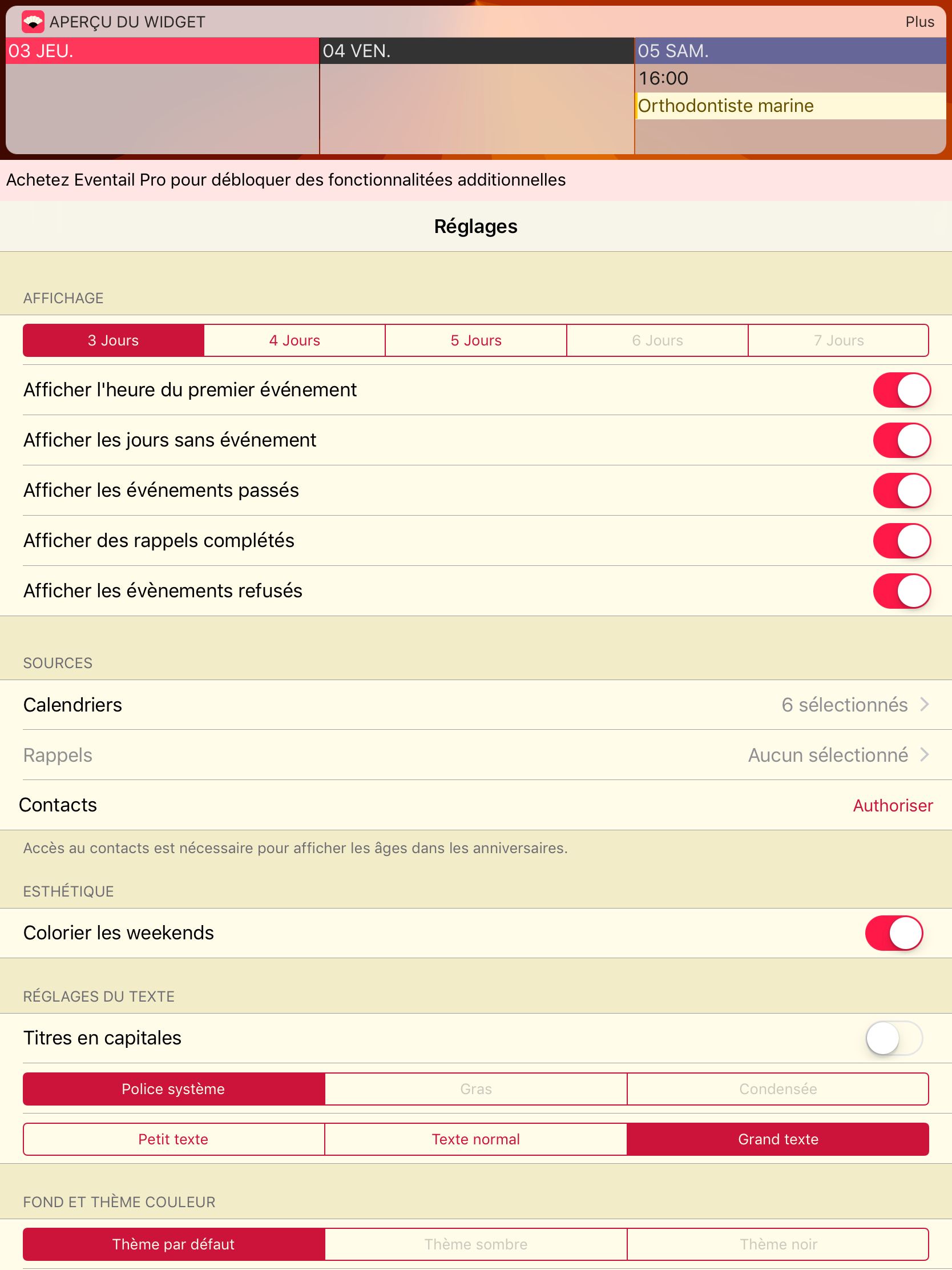Image resolution: width=952 pixels, height=1270 pixels.
Task: Enable Titres en capitales switch
Action: [893, 1038]
